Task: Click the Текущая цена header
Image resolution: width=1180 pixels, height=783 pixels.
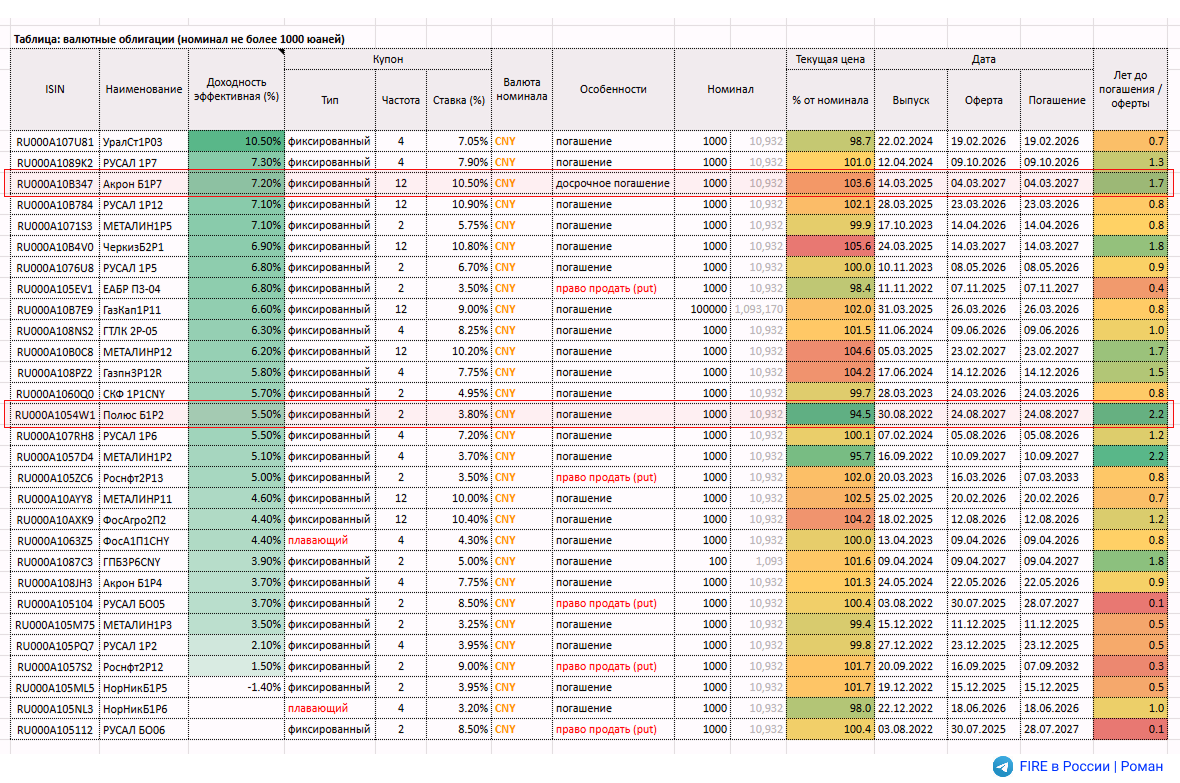Action: point(830,59)
